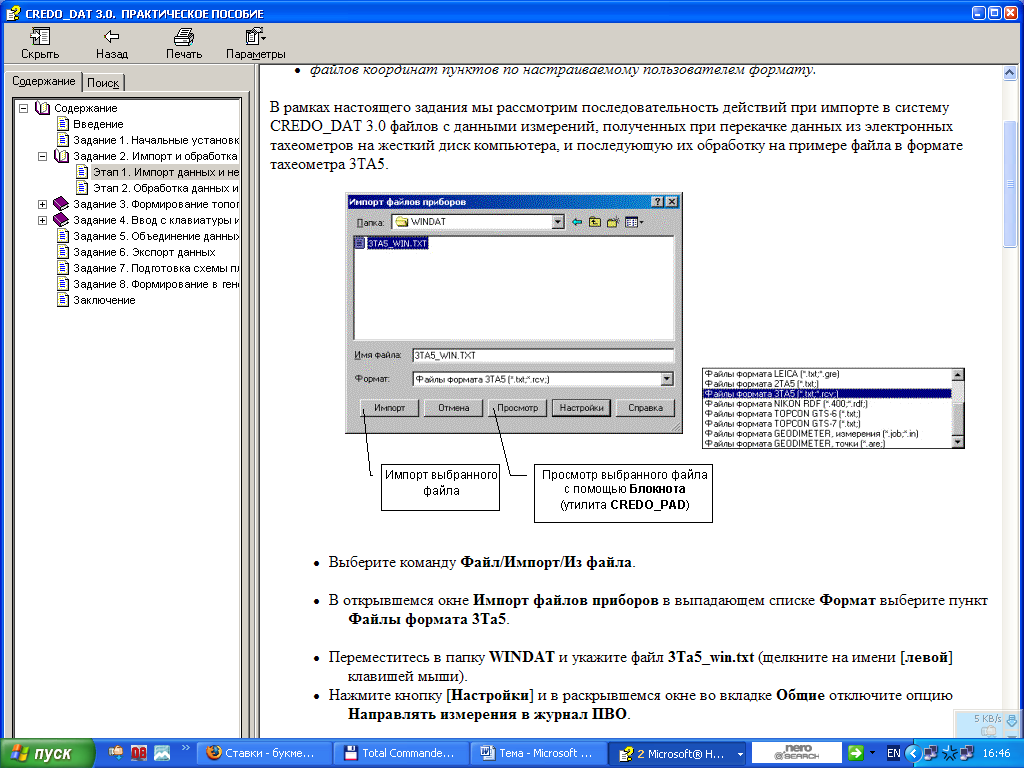Click the closed-book icon beside Задание 3

click(61, 204)
